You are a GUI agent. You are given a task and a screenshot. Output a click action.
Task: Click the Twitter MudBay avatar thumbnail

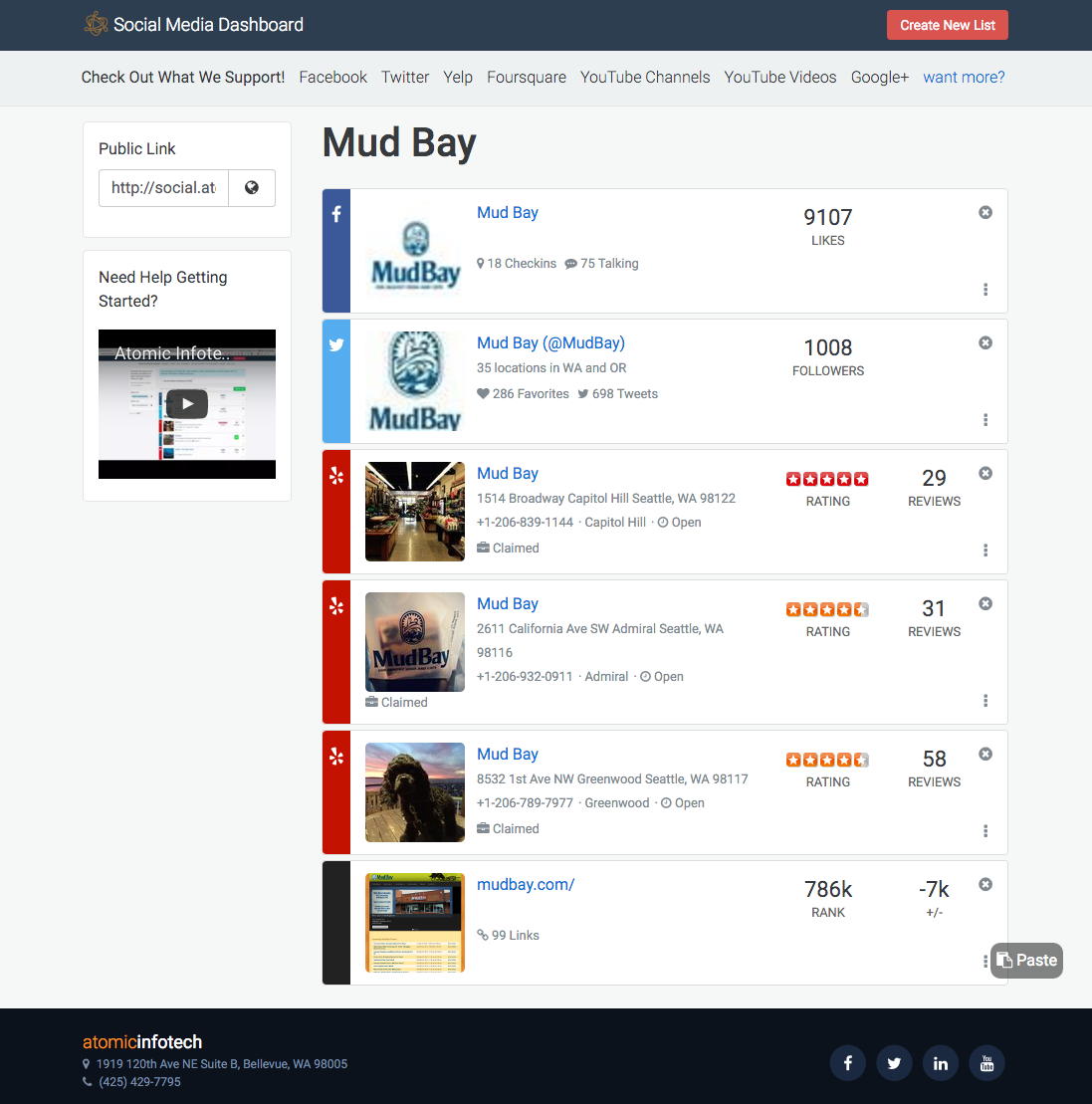coord(415,381)
